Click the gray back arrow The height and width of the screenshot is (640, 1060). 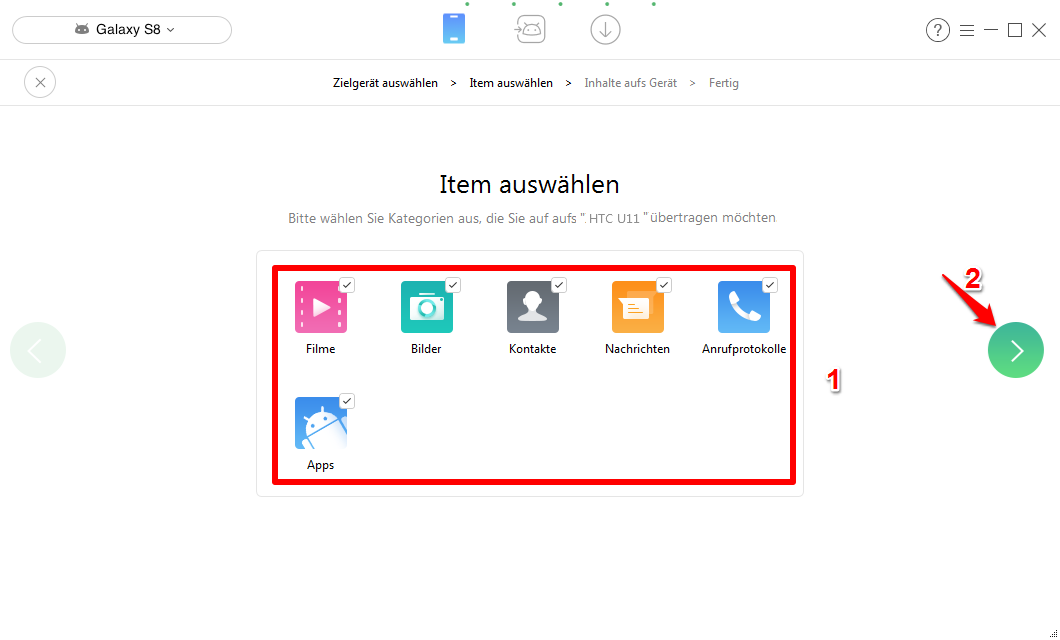(37, 350)
